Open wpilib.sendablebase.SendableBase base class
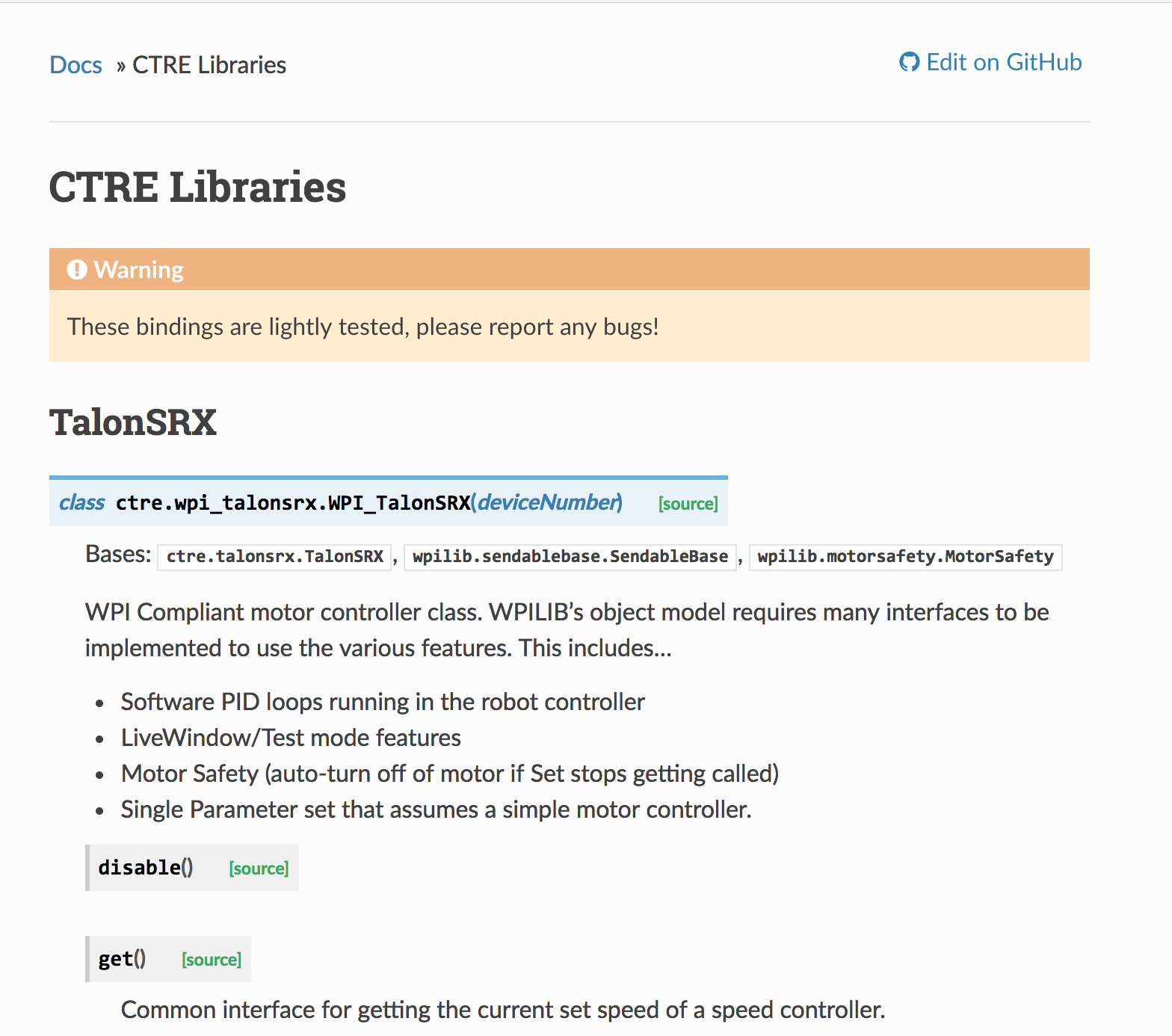Screen dimensions: 1172x1036 pos(570,557)
